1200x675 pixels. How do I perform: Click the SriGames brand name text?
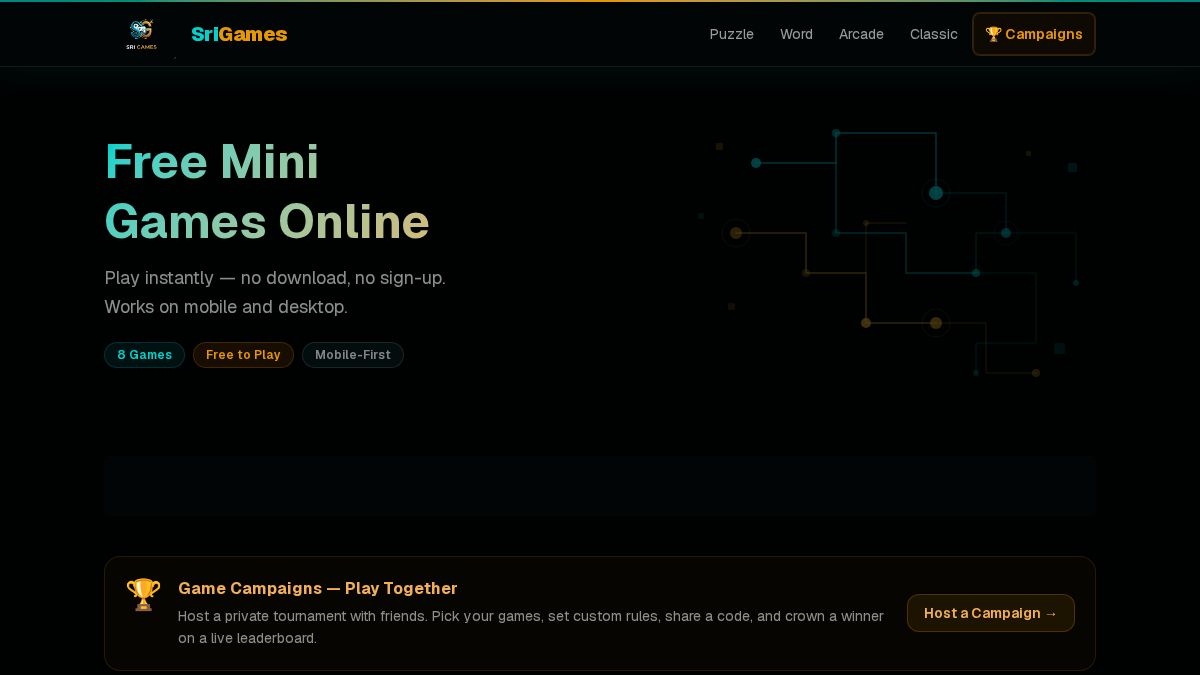click(x=239, y=34)
